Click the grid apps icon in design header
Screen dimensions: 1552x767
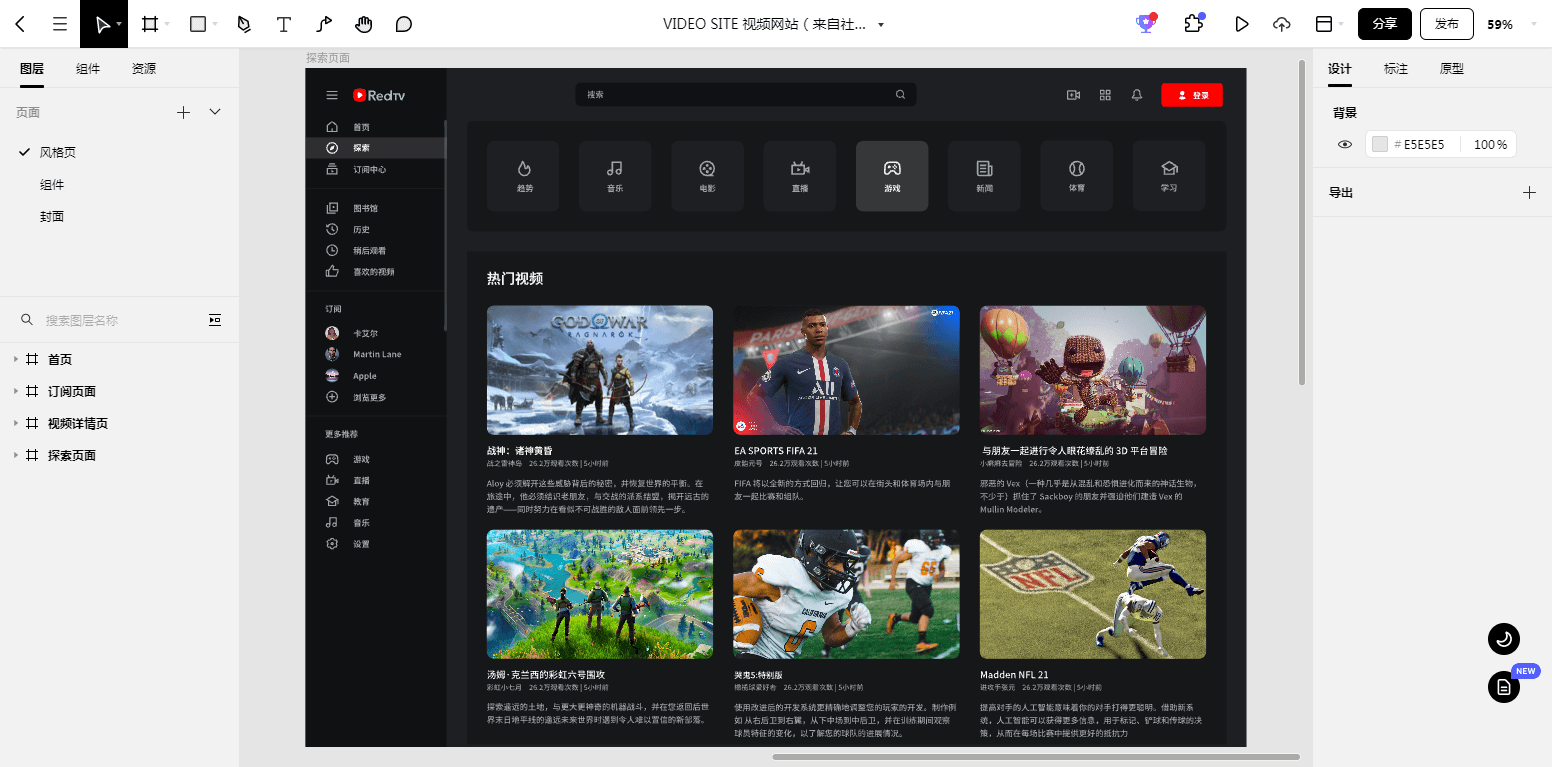pyautogui.click(x=1105, y=95)
